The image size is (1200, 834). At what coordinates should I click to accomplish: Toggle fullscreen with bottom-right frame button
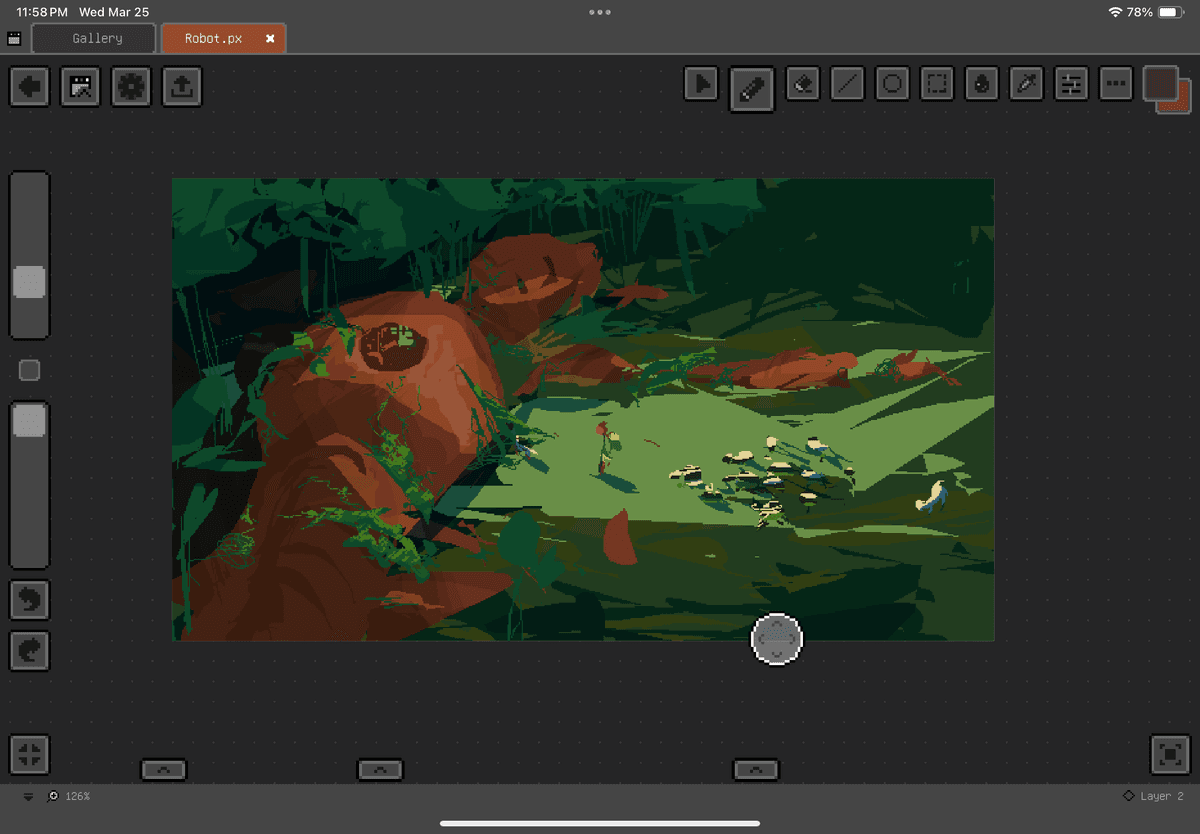1170,754
